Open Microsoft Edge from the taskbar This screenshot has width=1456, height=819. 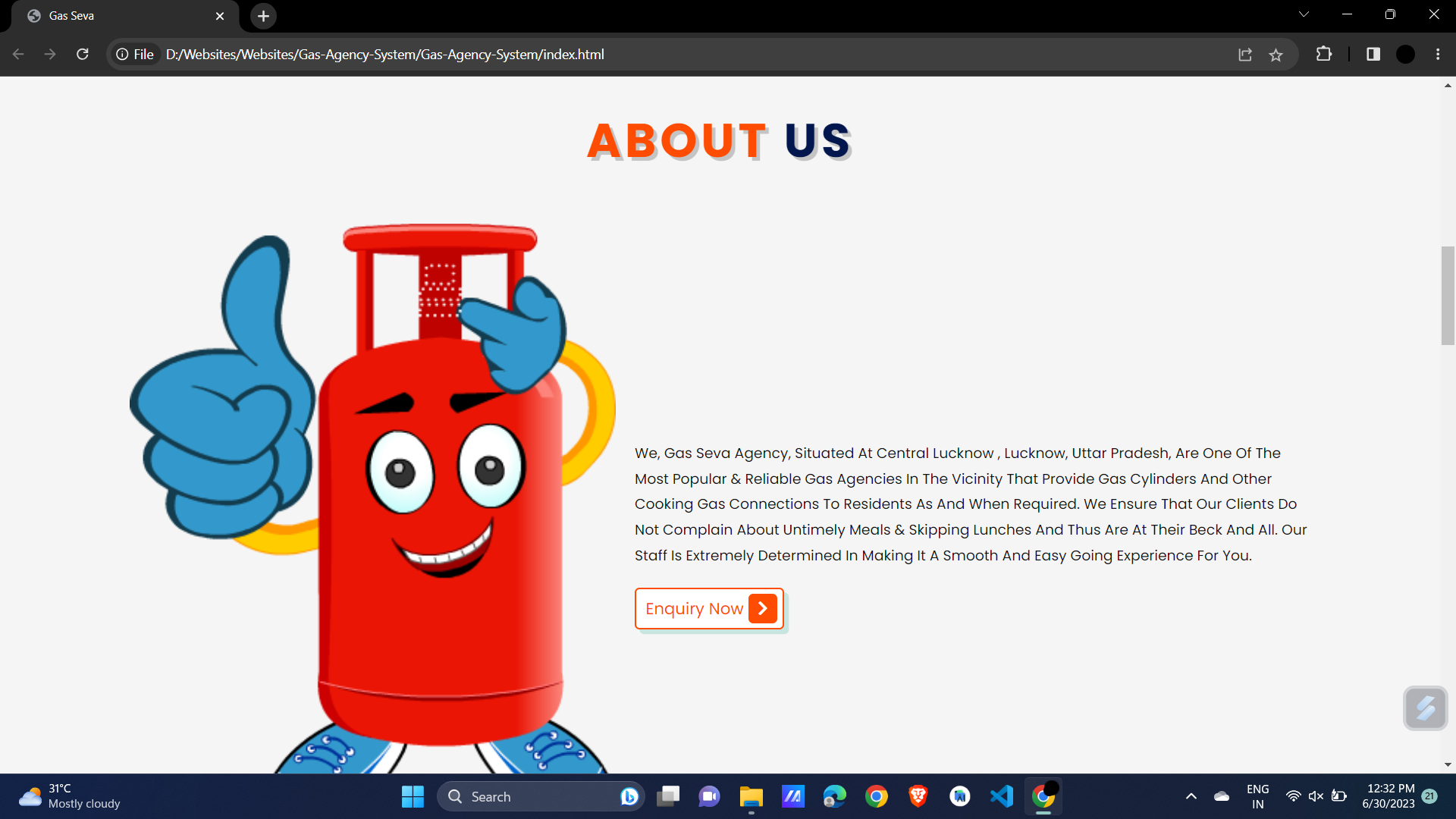pyautogui.click(x=834, y=796)
